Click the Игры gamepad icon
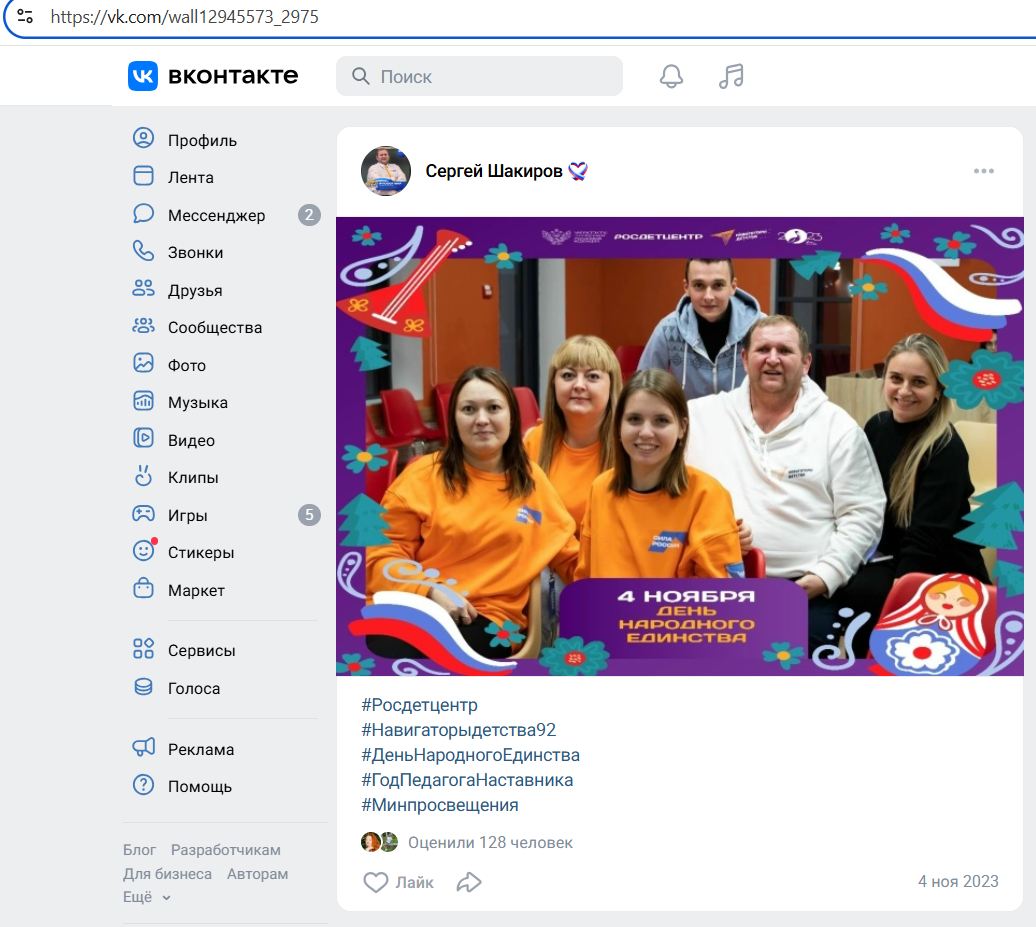 click(x=143, y=513)
